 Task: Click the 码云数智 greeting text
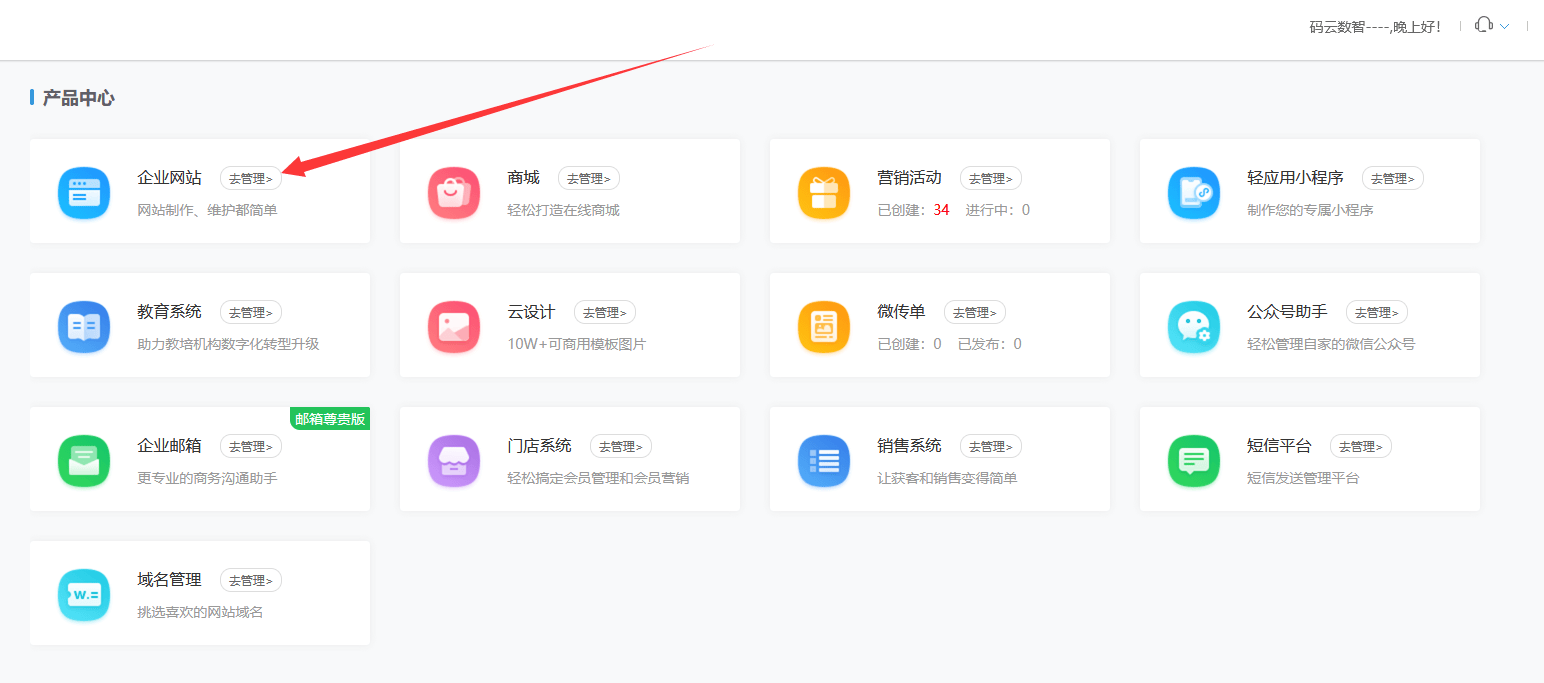click(1375, 26)
